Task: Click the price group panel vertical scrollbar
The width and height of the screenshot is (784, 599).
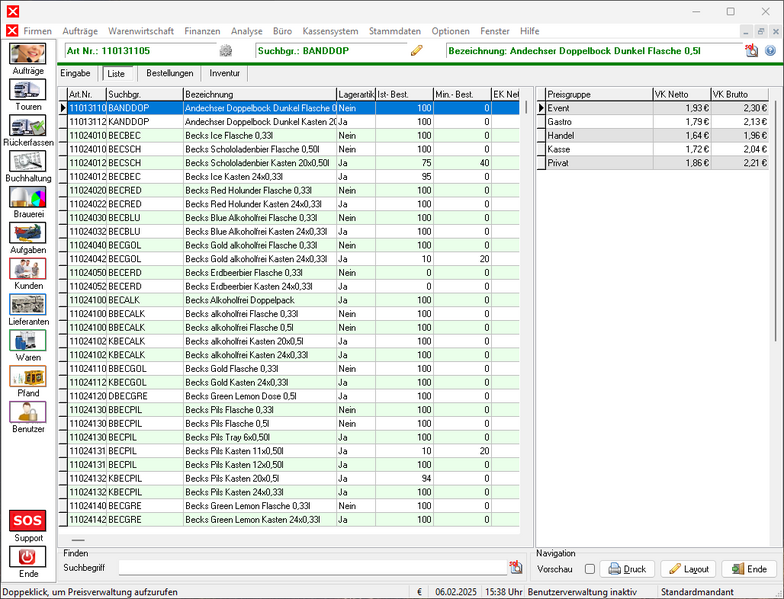Action: tap(776, 221)
